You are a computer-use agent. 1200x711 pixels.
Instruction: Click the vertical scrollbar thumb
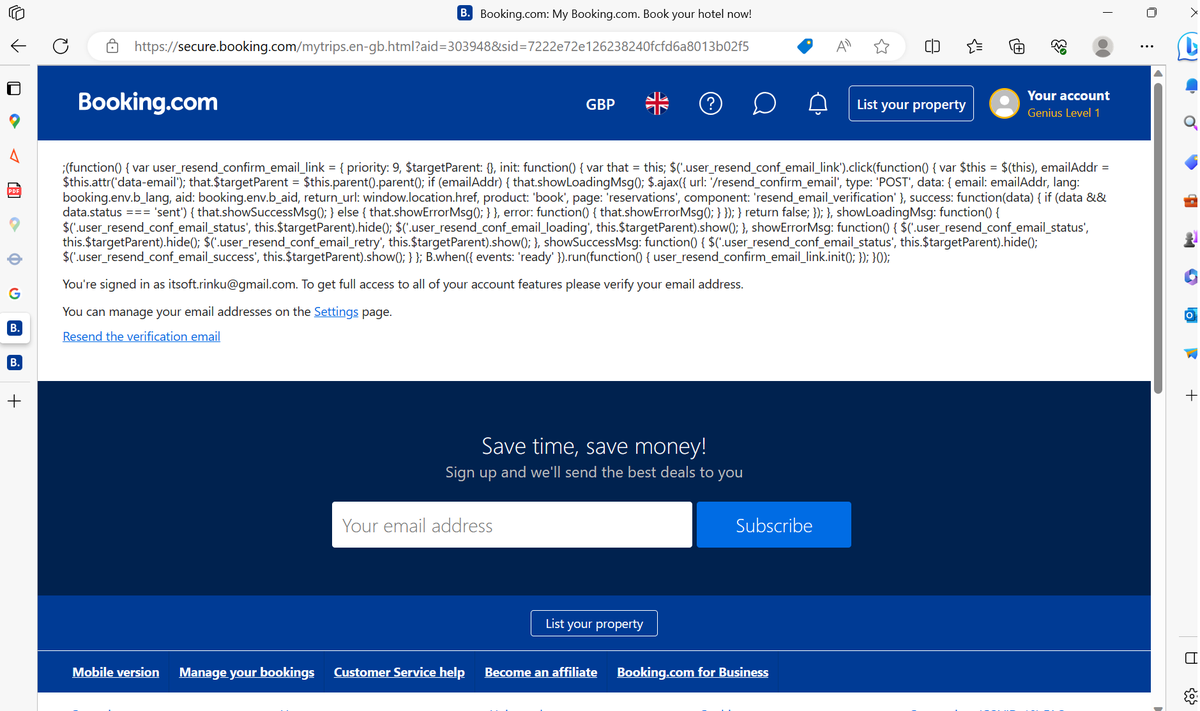pos(1159,238)
